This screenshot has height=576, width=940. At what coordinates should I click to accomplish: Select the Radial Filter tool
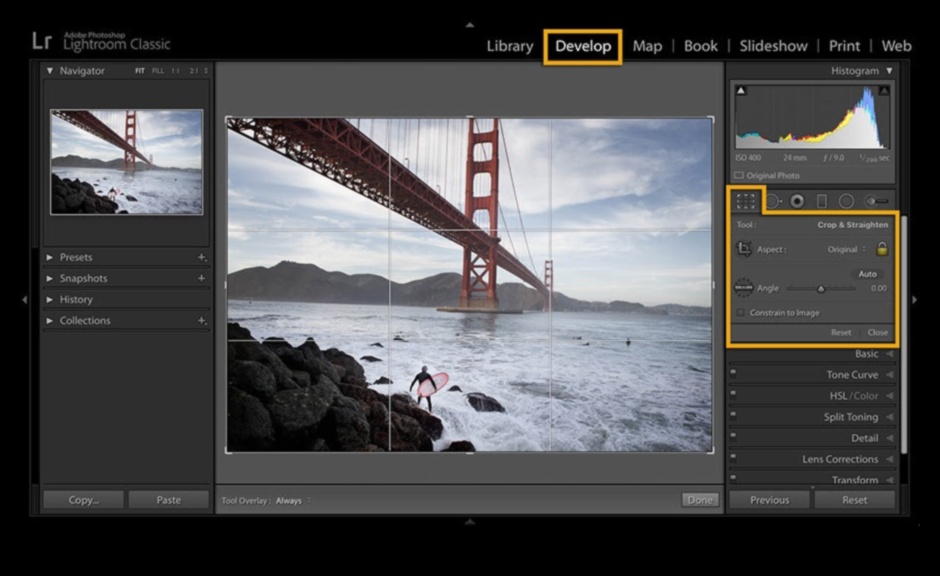click(x=847, y=201)
